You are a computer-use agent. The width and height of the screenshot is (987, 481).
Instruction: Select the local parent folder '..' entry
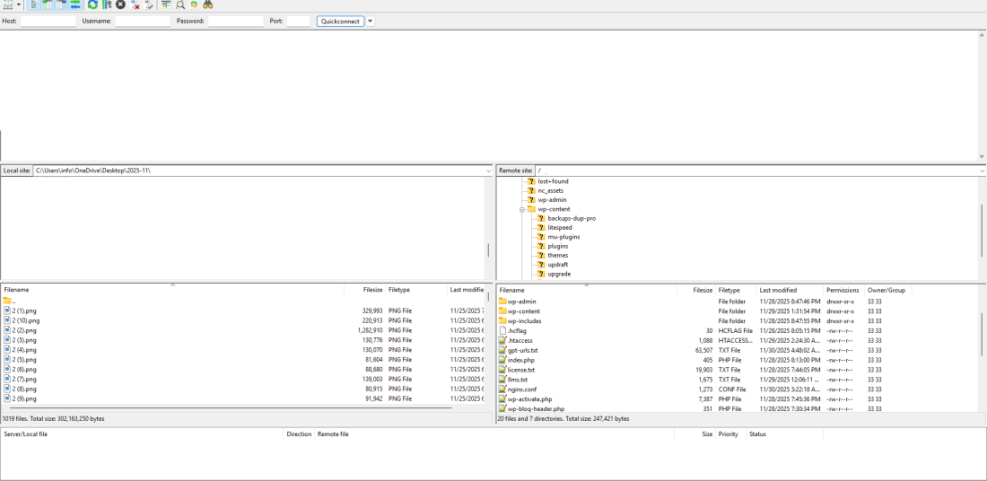[9, 301]
